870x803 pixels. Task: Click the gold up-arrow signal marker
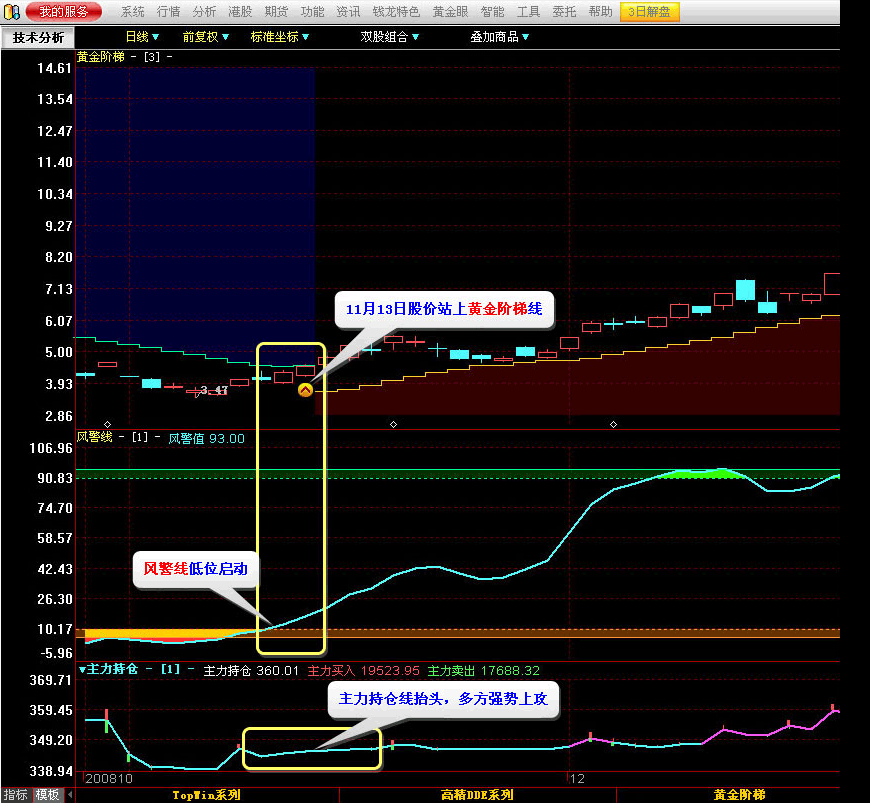pos(305,390)
